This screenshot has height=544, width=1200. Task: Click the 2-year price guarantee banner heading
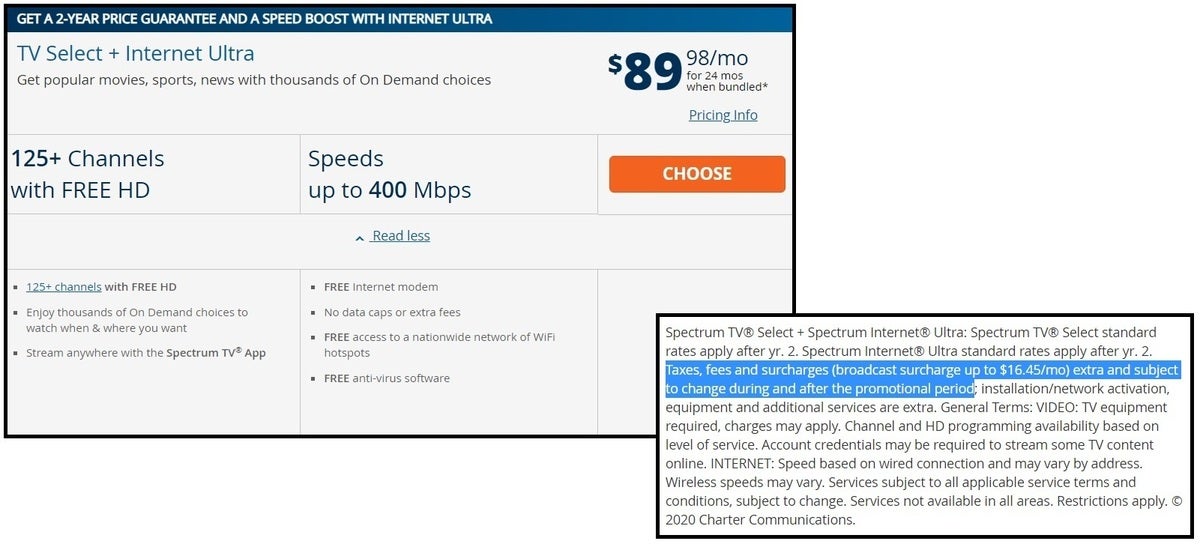point(254,18)
